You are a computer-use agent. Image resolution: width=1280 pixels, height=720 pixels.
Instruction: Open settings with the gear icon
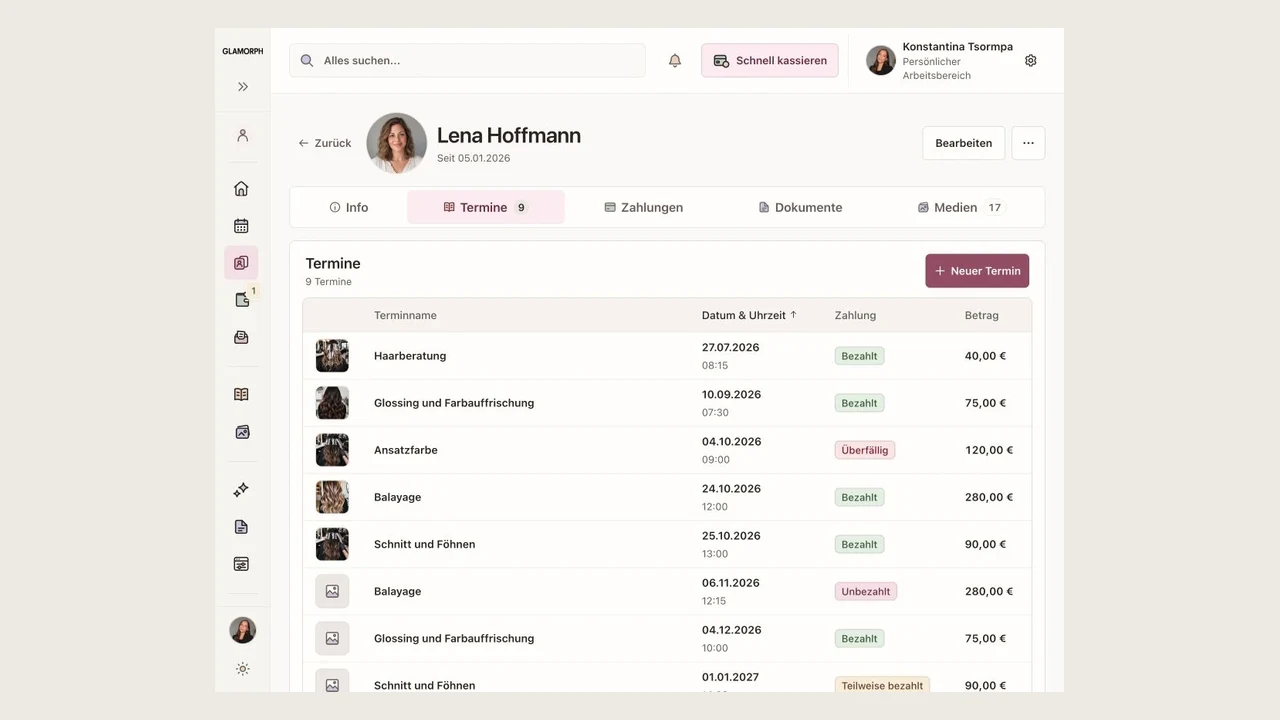[x=1031, y=61]
